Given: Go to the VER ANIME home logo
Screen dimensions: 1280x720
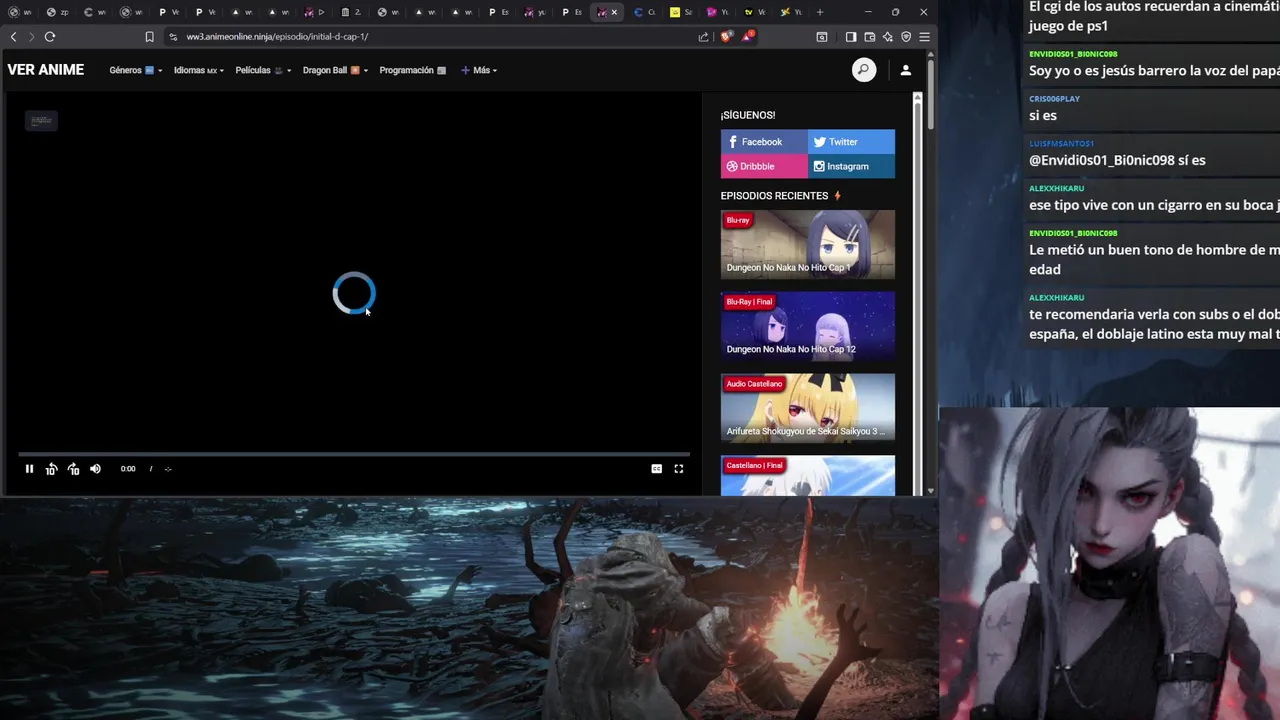Looking at the screenshot, I should pyautogui.click(x=46, y=70).
